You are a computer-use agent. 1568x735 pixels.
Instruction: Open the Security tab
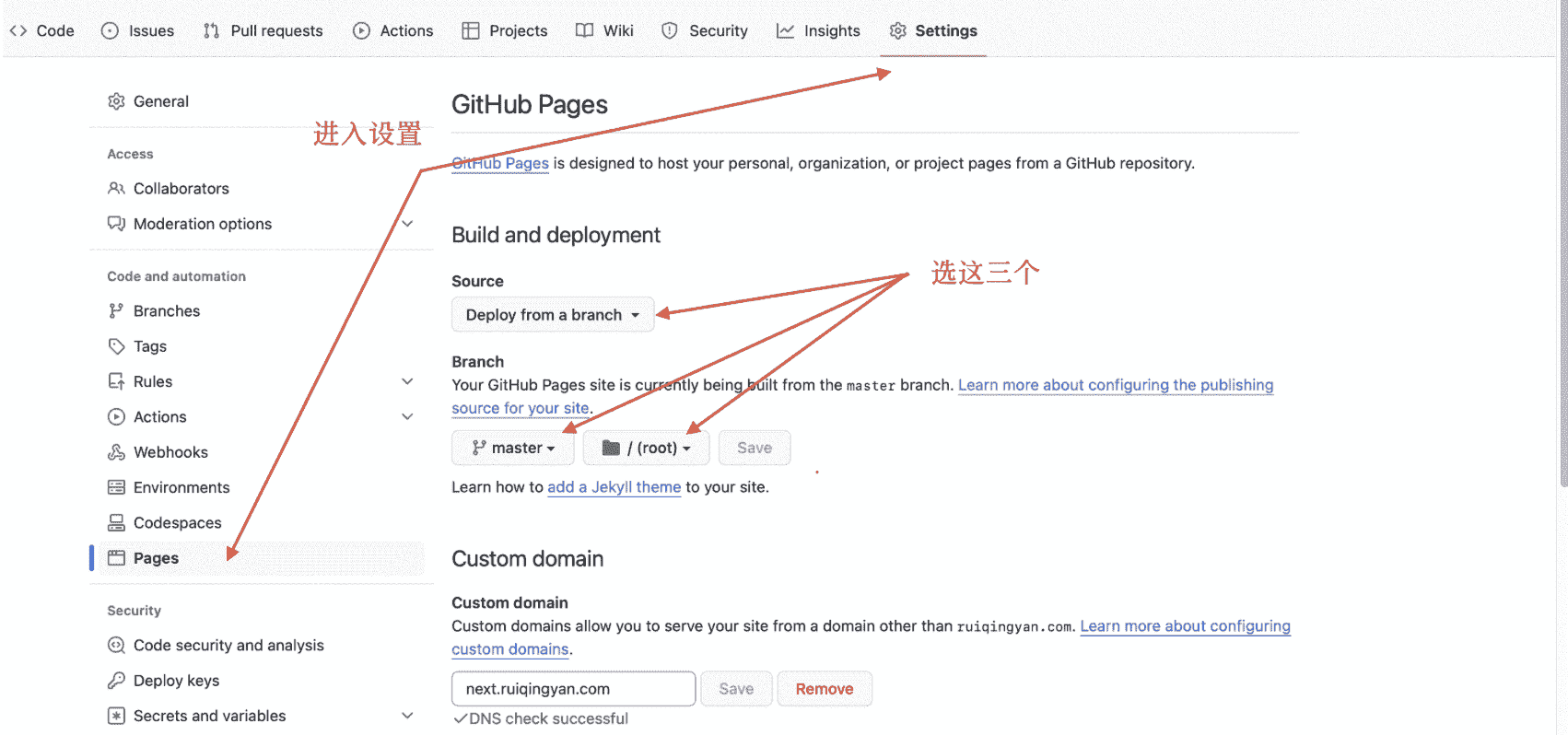point(704,30)
